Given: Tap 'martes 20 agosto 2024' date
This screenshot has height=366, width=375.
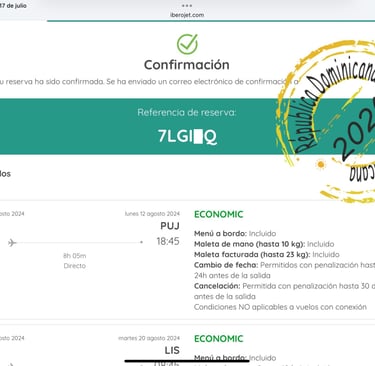Looking at the screenshot, I should click(x=149, y=338).
